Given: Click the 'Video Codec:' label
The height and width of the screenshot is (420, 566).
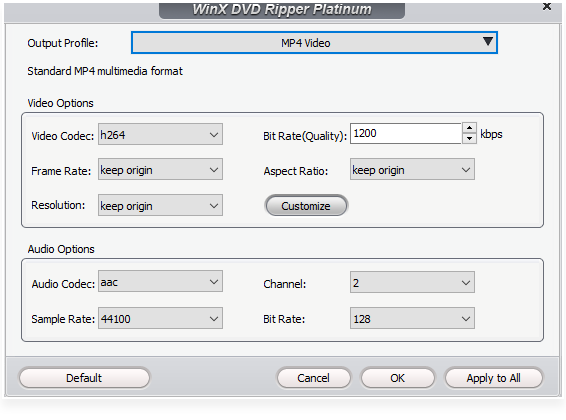Looking at the screenshot, I should point(62,136).
